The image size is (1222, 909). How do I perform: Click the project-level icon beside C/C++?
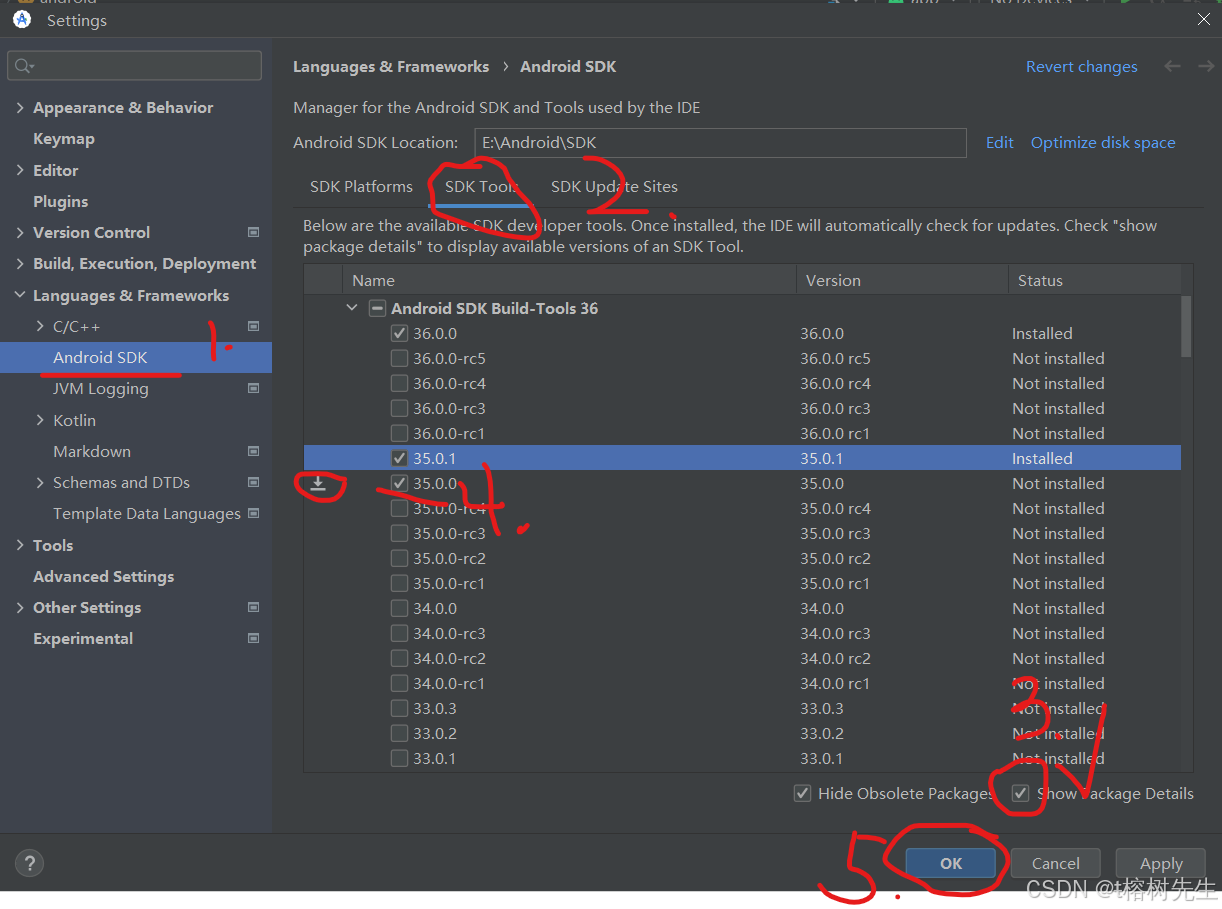[253, 326]
